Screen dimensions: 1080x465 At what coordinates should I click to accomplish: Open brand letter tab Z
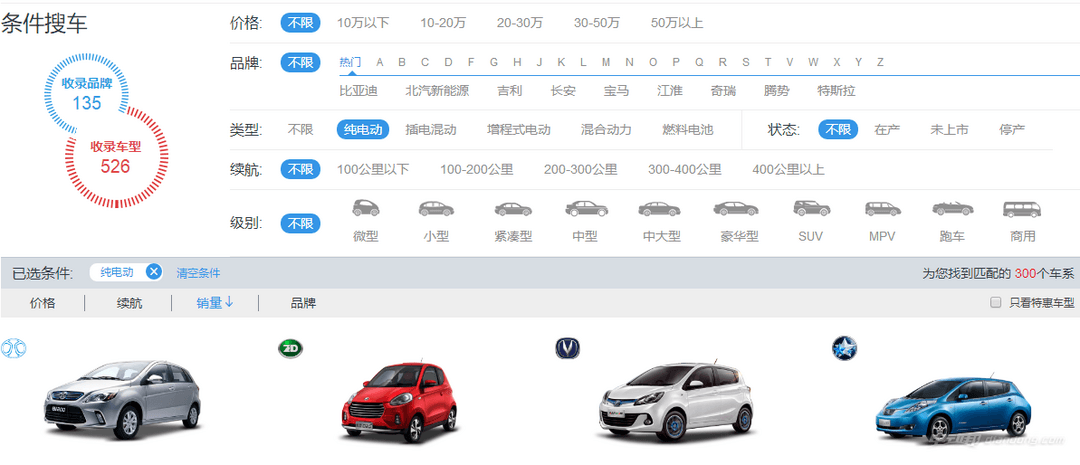(880, 62)
